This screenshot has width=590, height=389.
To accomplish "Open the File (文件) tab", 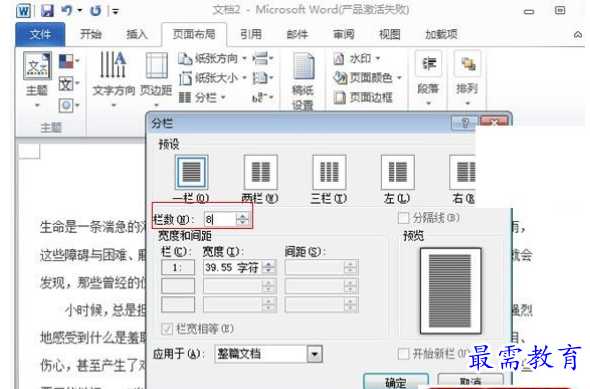I will pos(40,35).
